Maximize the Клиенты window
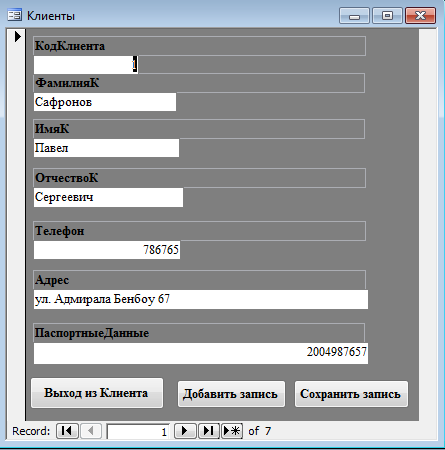Viewport: 445px width, 450px height. point(387,16)
